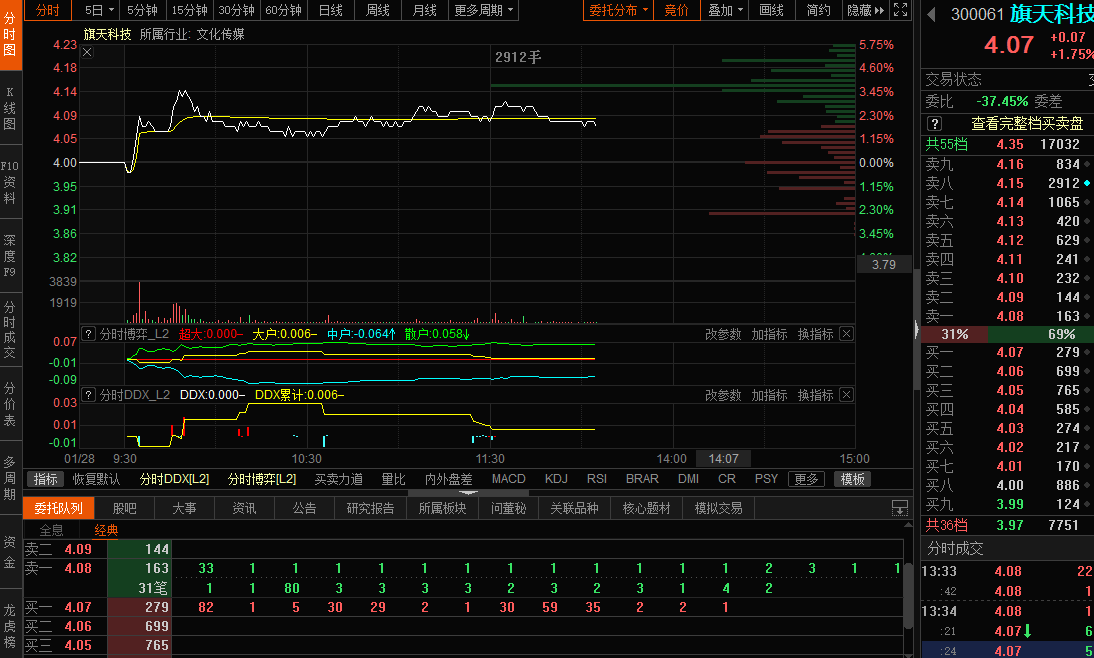Image resolution: width=1094 pixels, height=658 pixels.
Task: Click the 隐藏 collapse arrows button
Action: (865, 10)
